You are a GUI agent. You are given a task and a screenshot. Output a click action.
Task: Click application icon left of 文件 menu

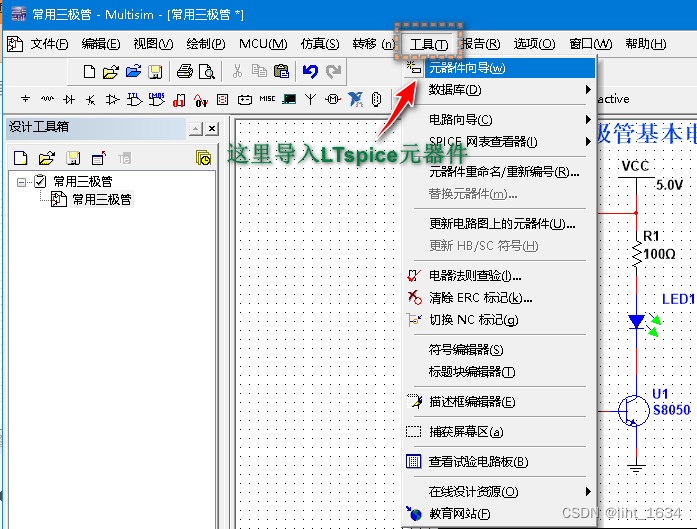click(15, 44)
